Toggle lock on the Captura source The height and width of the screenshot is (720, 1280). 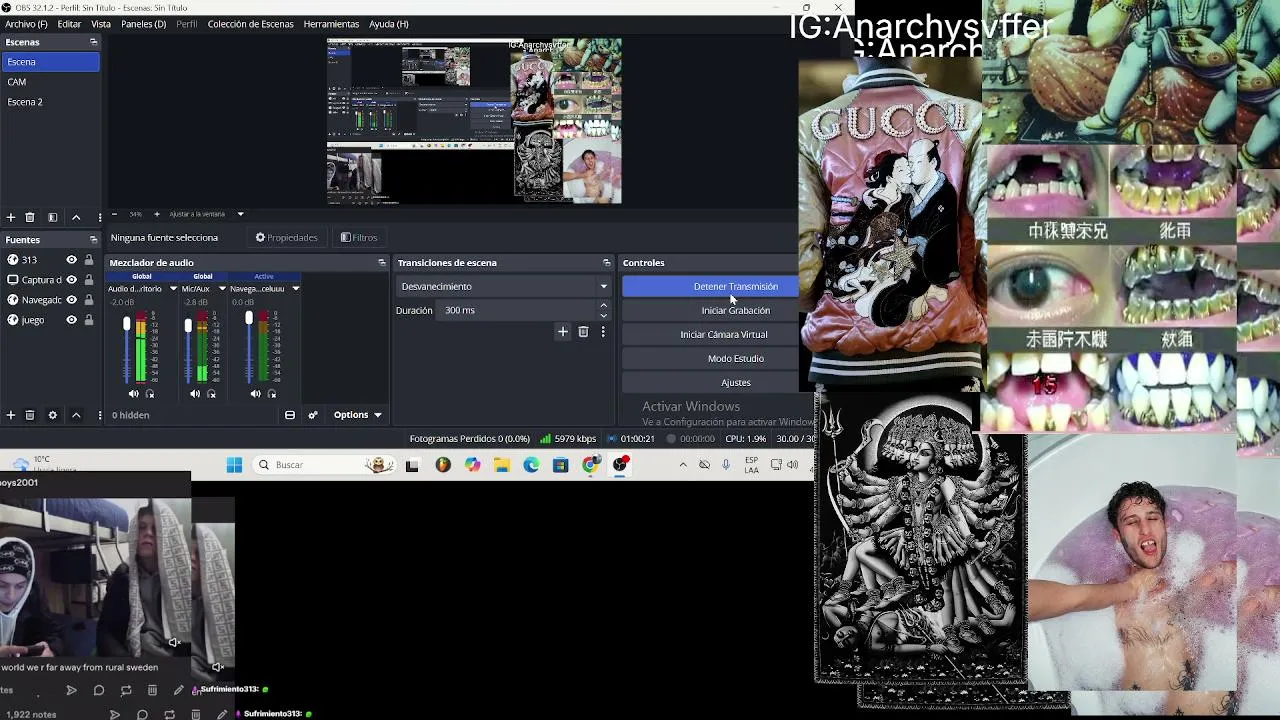[89, 280]
